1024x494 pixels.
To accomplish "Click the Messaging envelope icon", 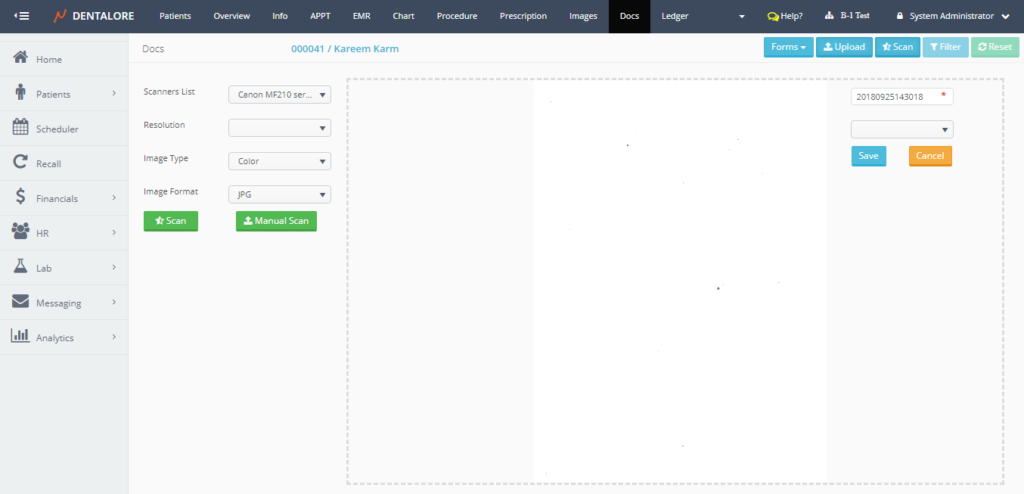I will [x=20, y=301].
